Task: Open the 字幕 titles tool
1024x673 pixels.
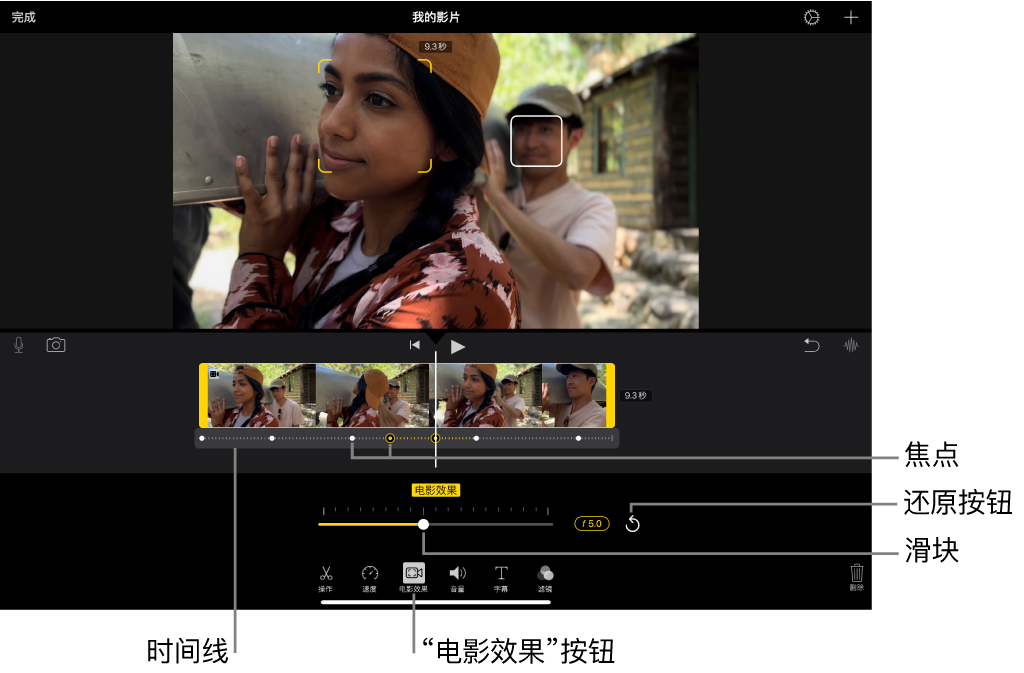Action: 501,578
